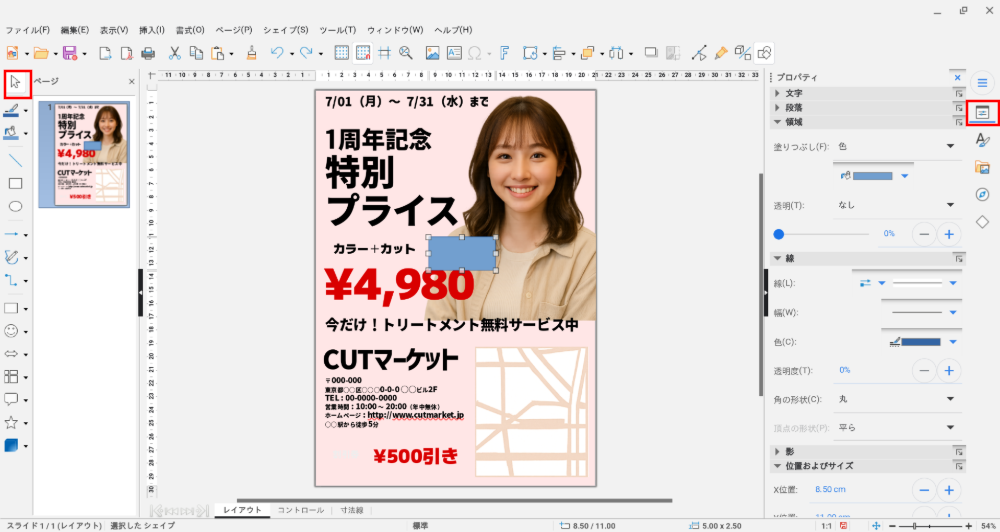
Task: Increase fill transparency with plus button
Action: pos(949,234)
